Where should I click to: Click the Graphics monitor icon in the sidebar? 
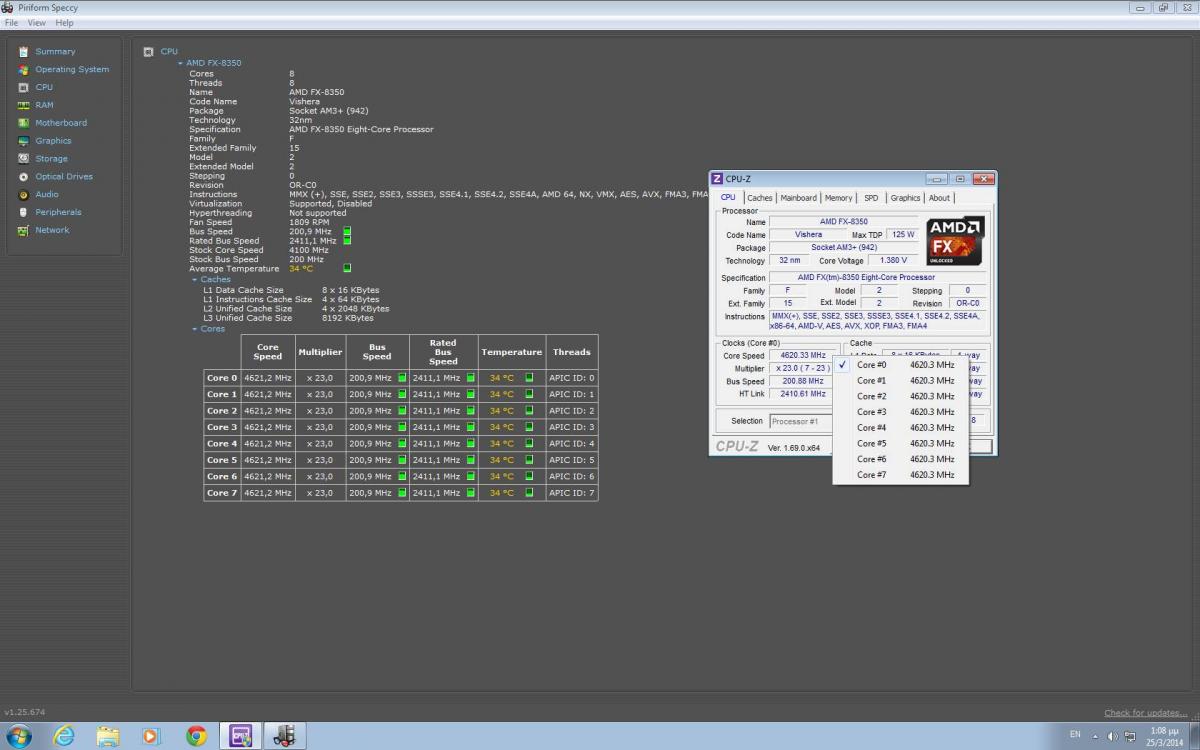point(23,141)
